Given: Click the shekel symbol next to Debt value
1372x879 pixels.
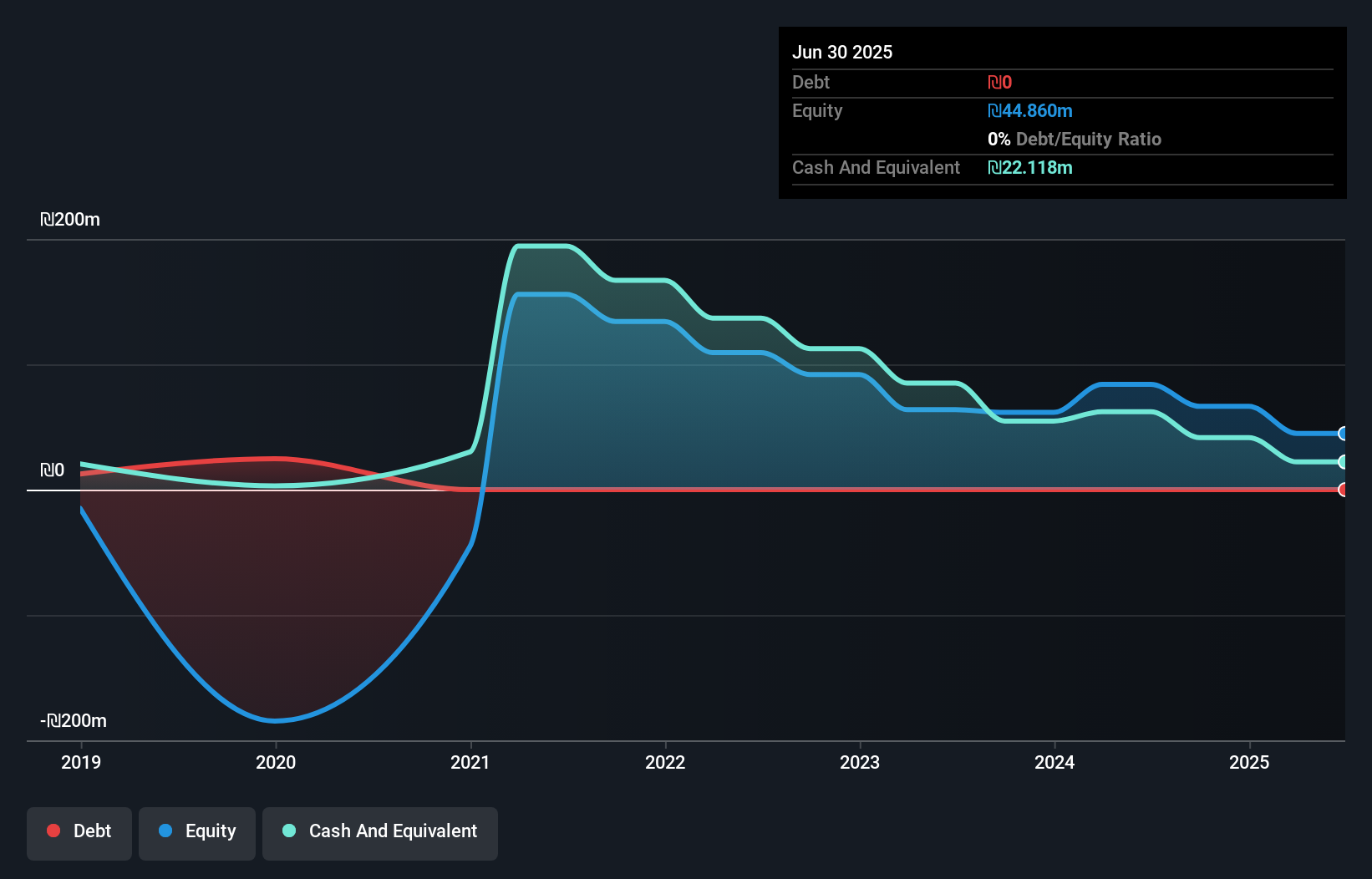Looking at the screenshot, I should (996, 82).
